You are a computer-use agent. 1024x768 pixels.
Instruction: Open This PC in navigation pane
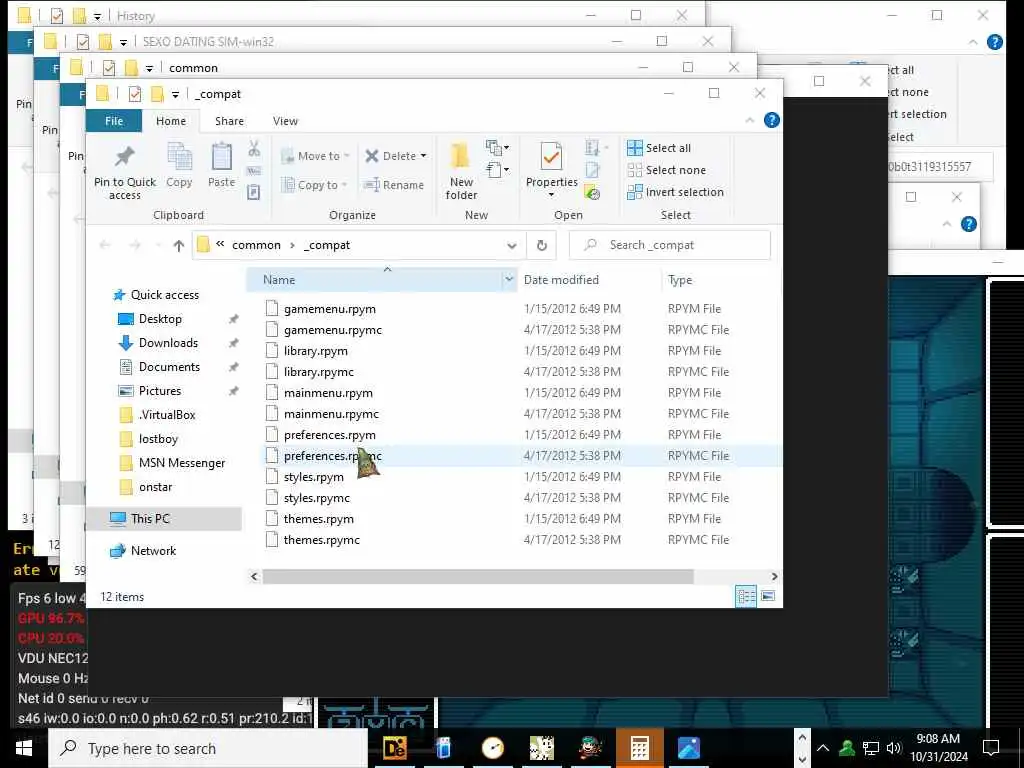tap(150, 519)
